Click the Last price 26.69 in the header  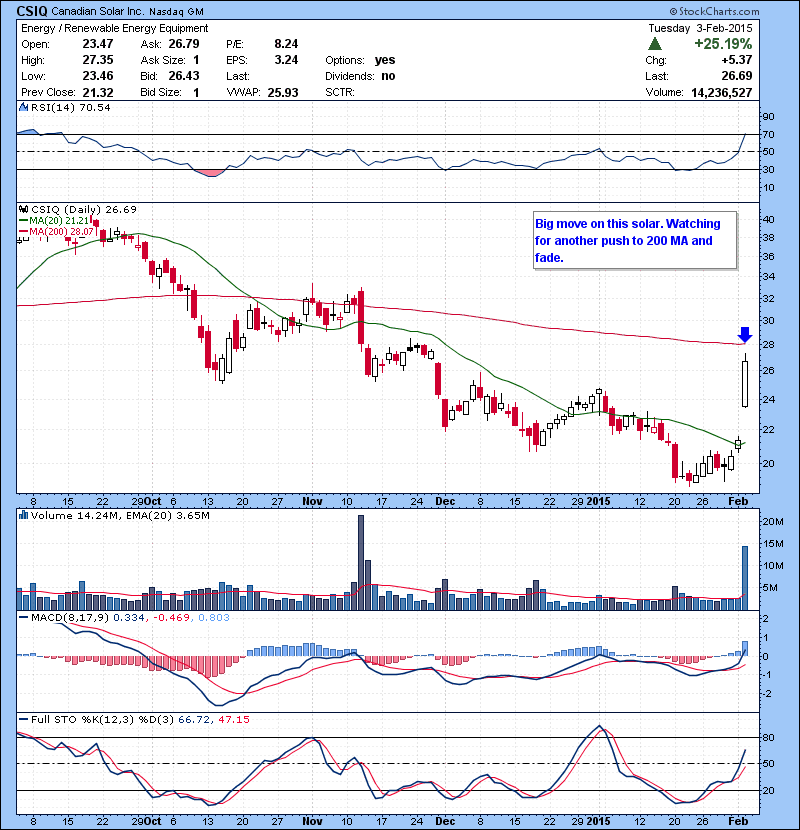click(x=737, y=76)
